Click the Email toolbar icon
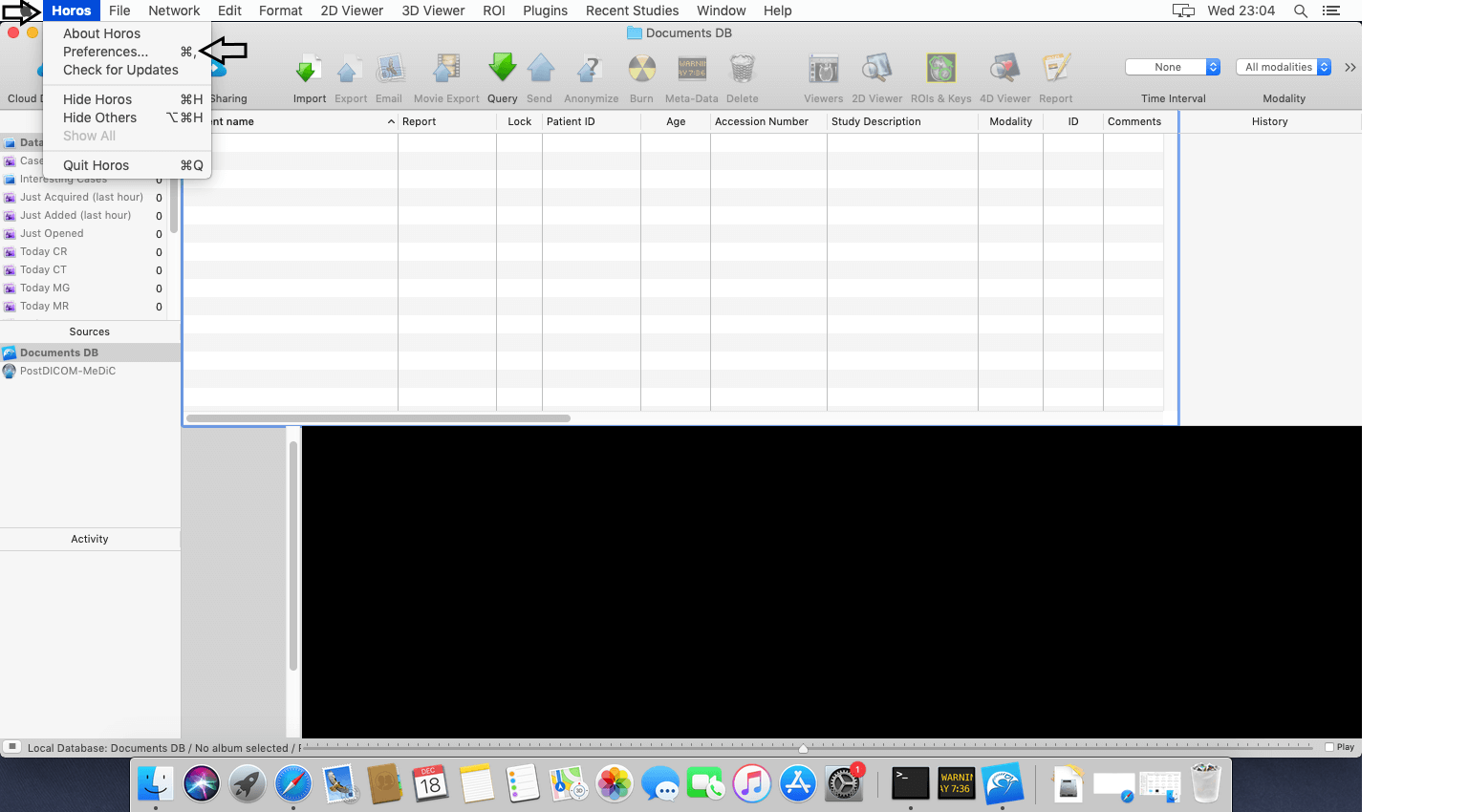Screen dimensions: 1468x812 pos(389,69)
